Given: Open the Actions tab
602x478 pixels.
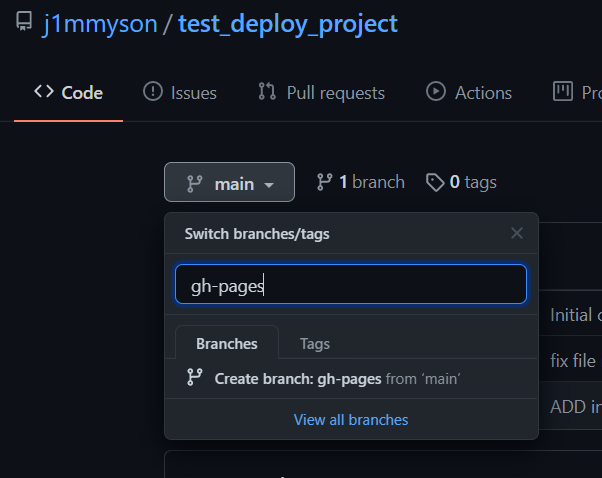Looking at the screenshot, I should 469,93.
